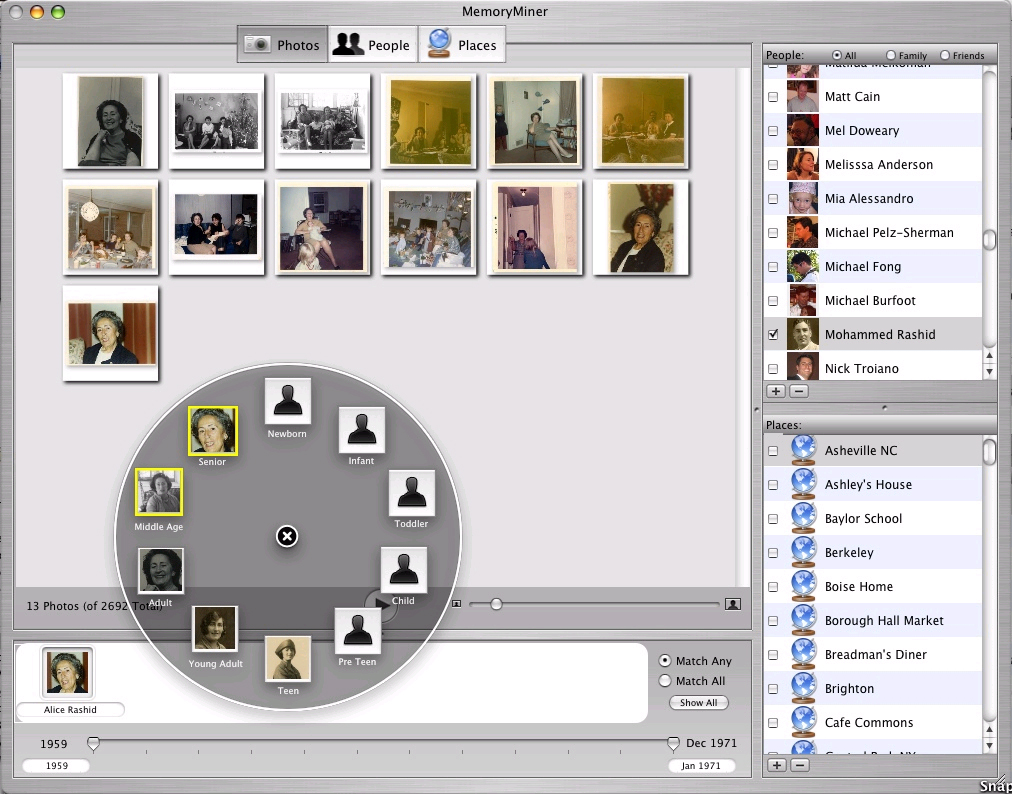
Task: Switch to the People tab
Action: pos(373,45)
